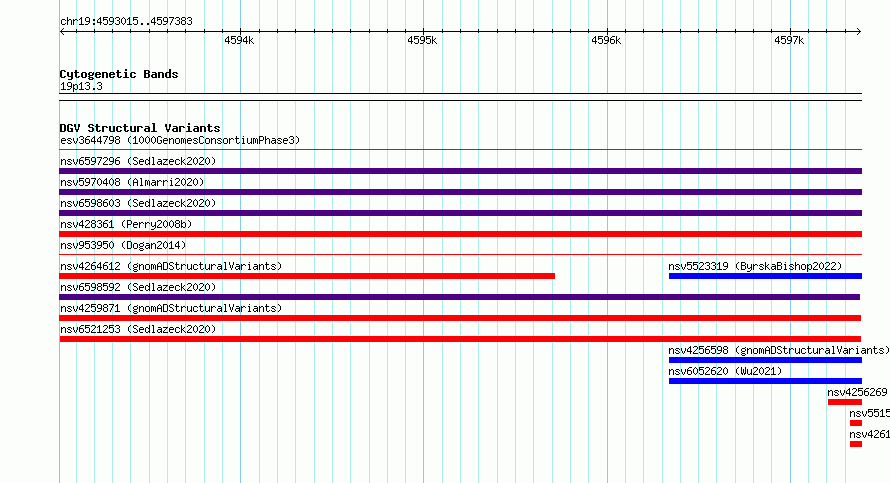Open nsv4264612 (gnomADStructuralVariants) label
Screen dimensions: 890x483
[171, 266]
